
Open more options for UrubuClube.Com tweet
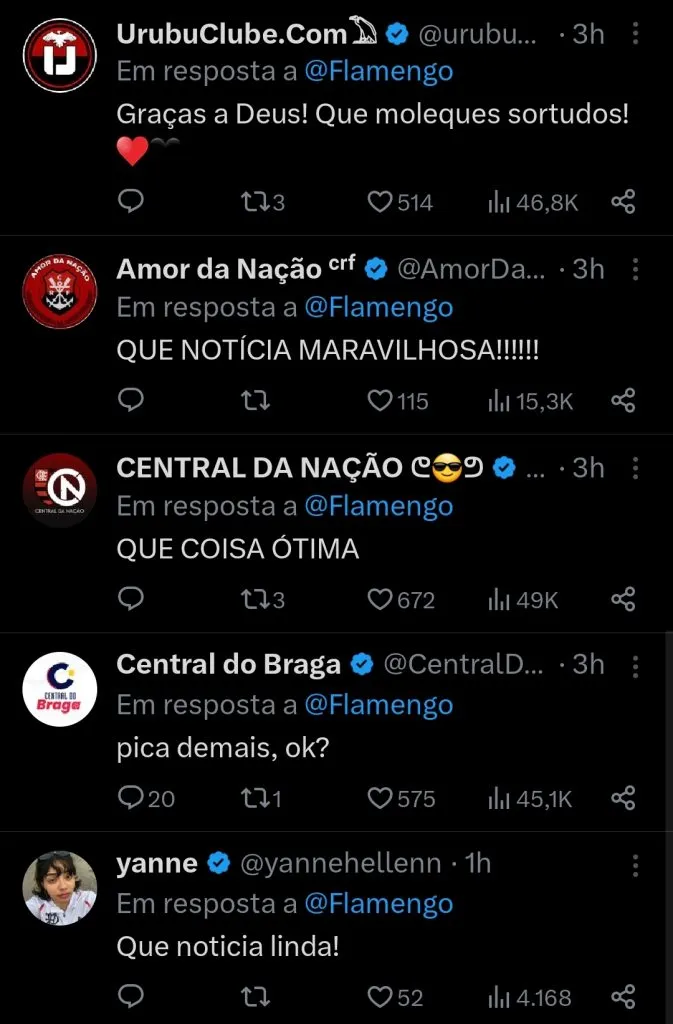(637, 34)
